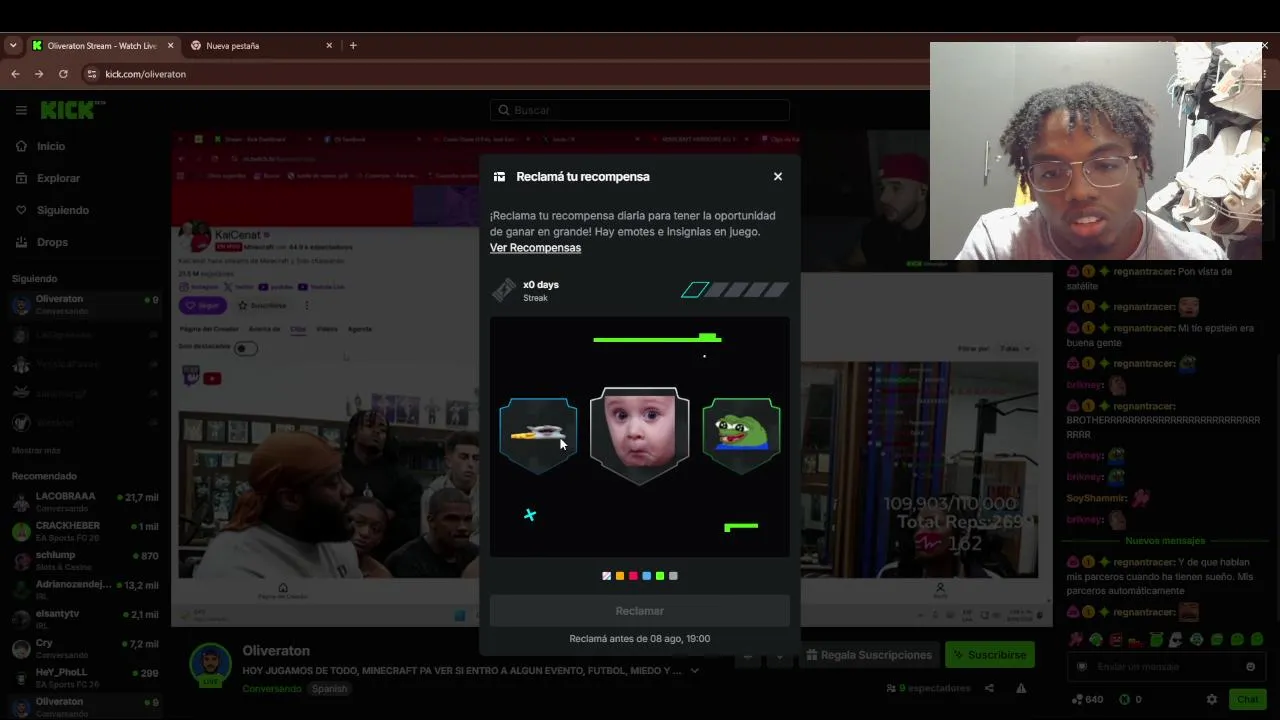This screenshot has width=1280, height=720.
Task: Open HeY_PhoLL recommended channel
Action: 84,677
